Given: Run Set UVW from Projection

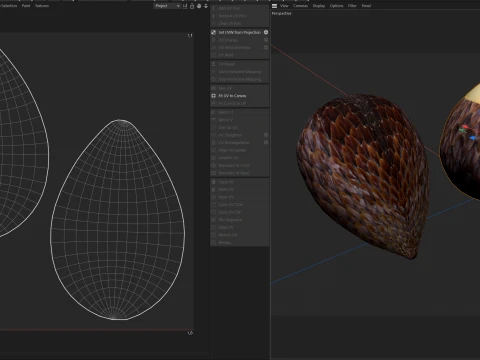Looking at the screenshot, I should tap(237, 32).
